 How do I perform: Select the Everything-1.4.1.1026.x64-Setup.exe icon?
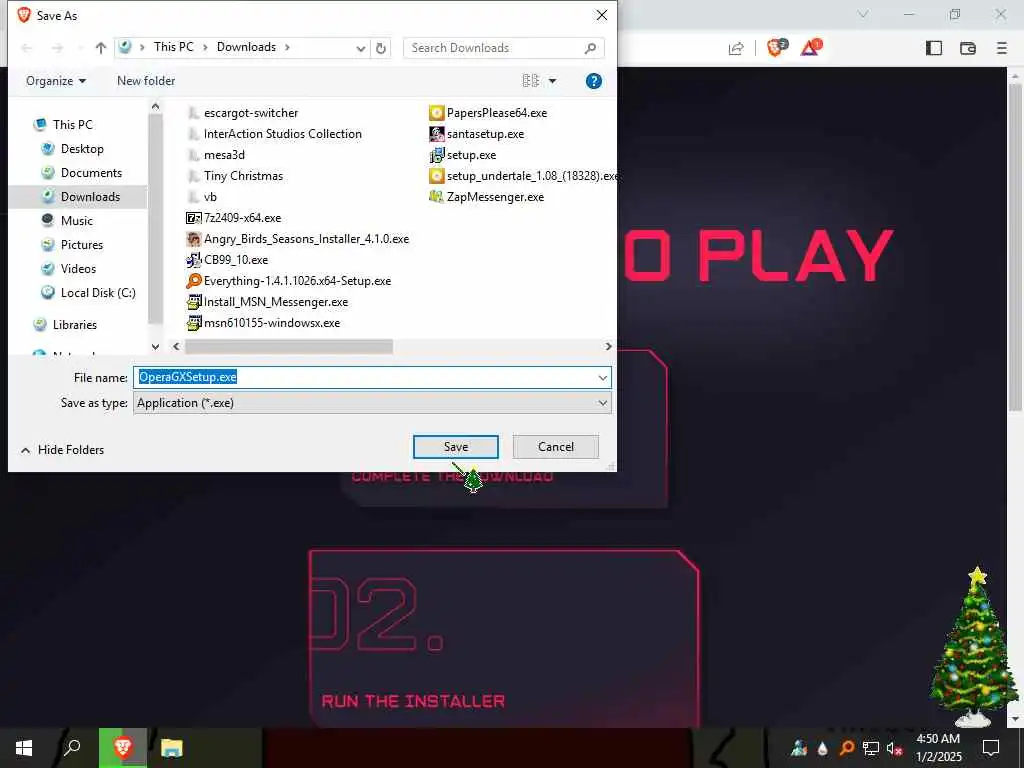(193, 281)
